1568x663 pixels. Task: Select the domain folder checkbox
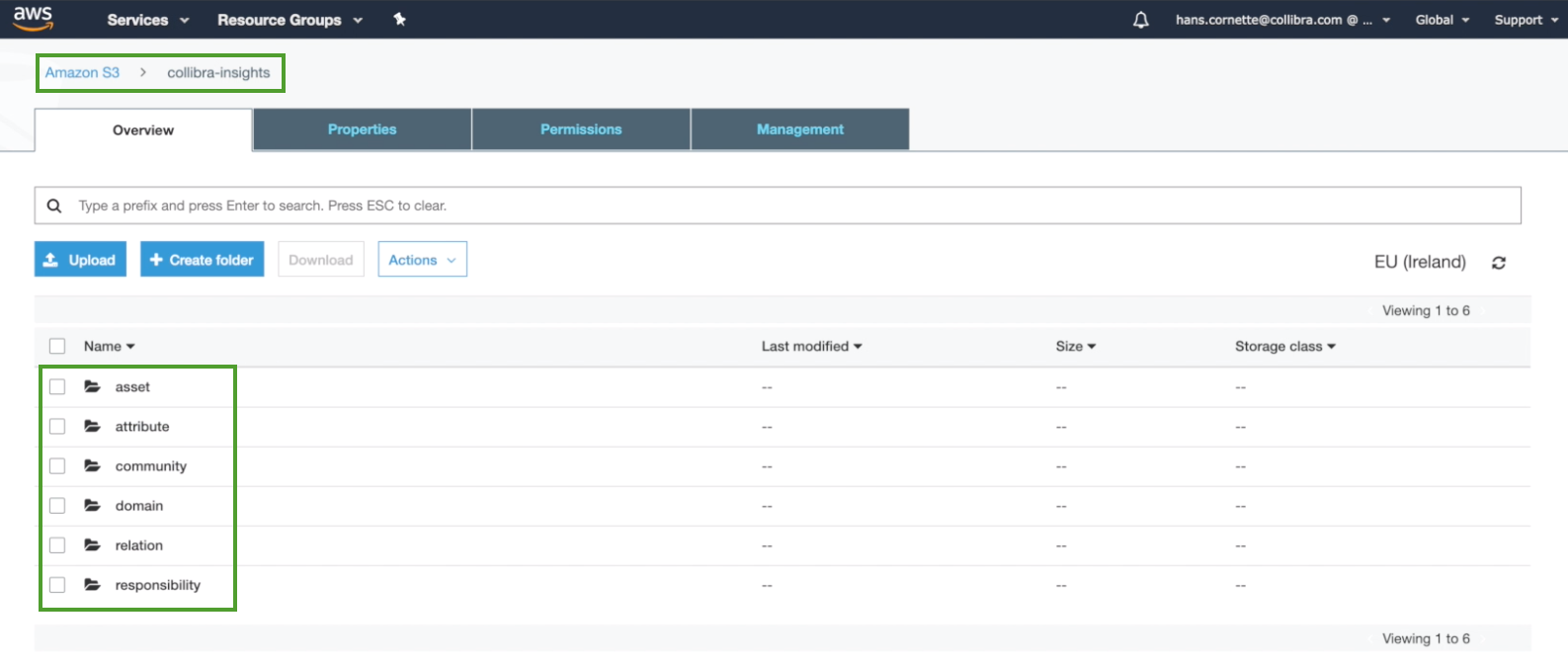coord(57,506)
